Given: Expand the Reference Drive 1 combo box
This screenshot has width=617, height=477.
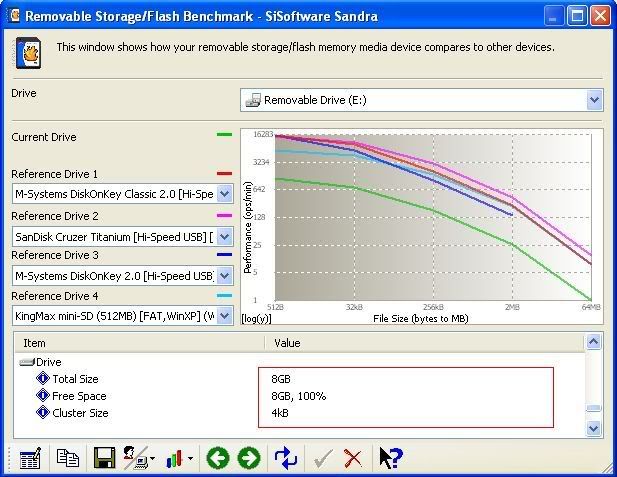Looking at the screenshot, I should pos(224,194).
